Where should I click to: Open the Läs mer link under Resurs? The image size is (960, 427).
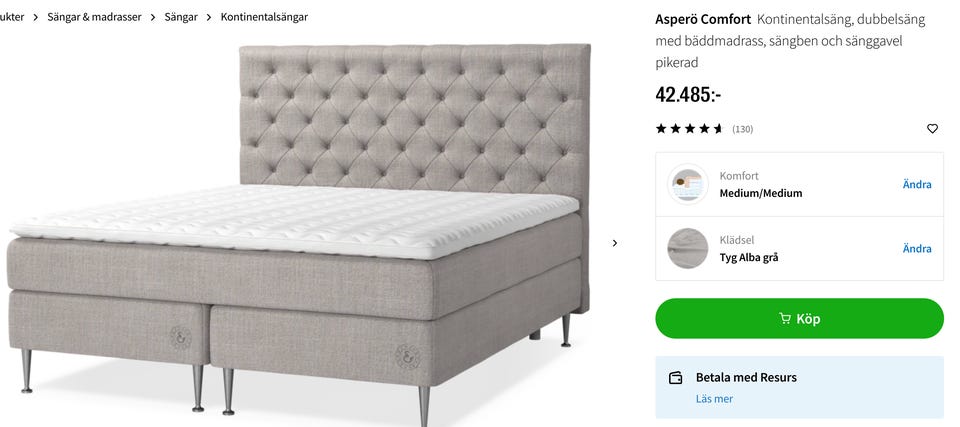coord(714,399)
